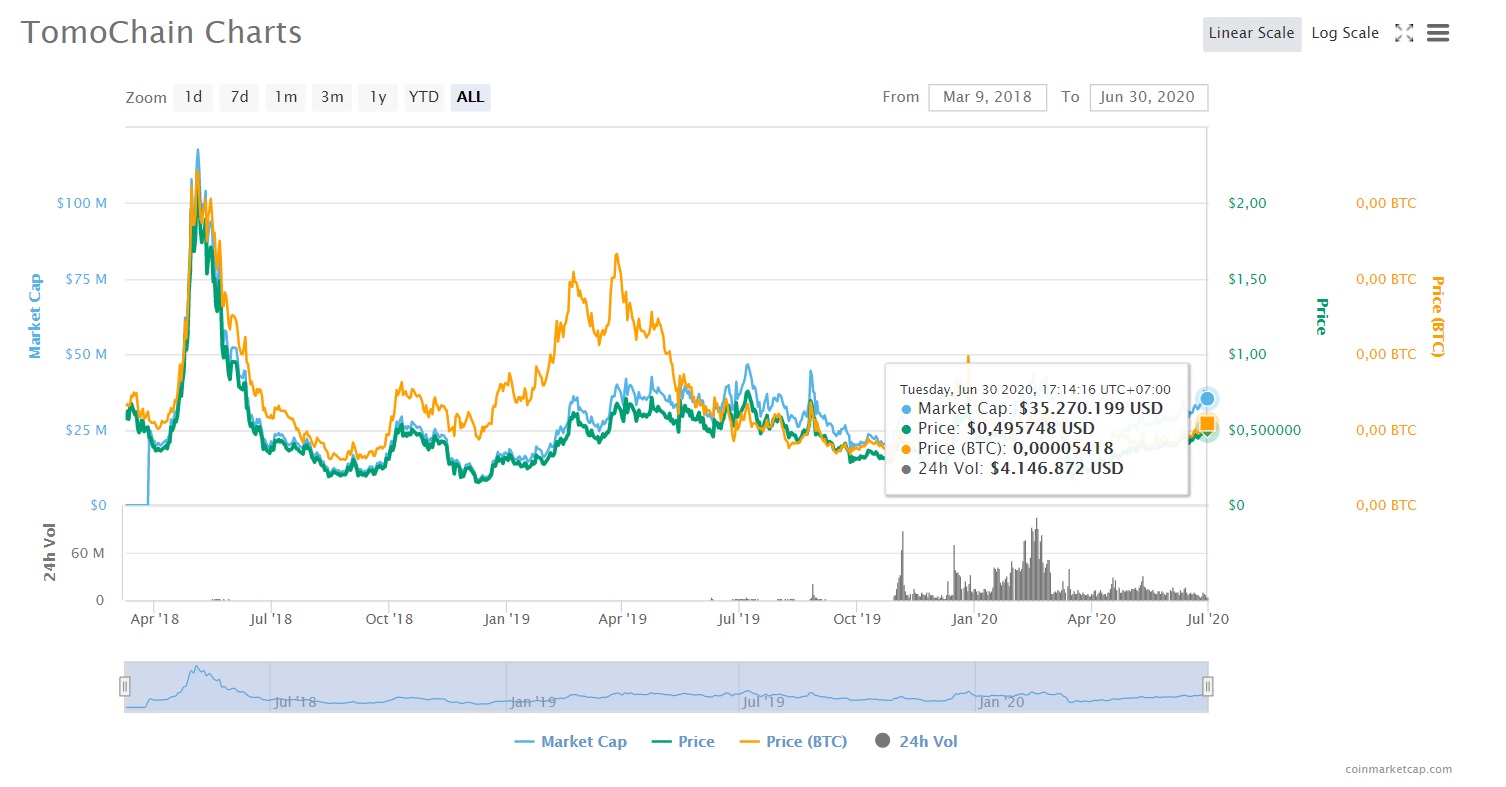
Task: Switch to Linear Scale
Action: [x=1252, y=33]
